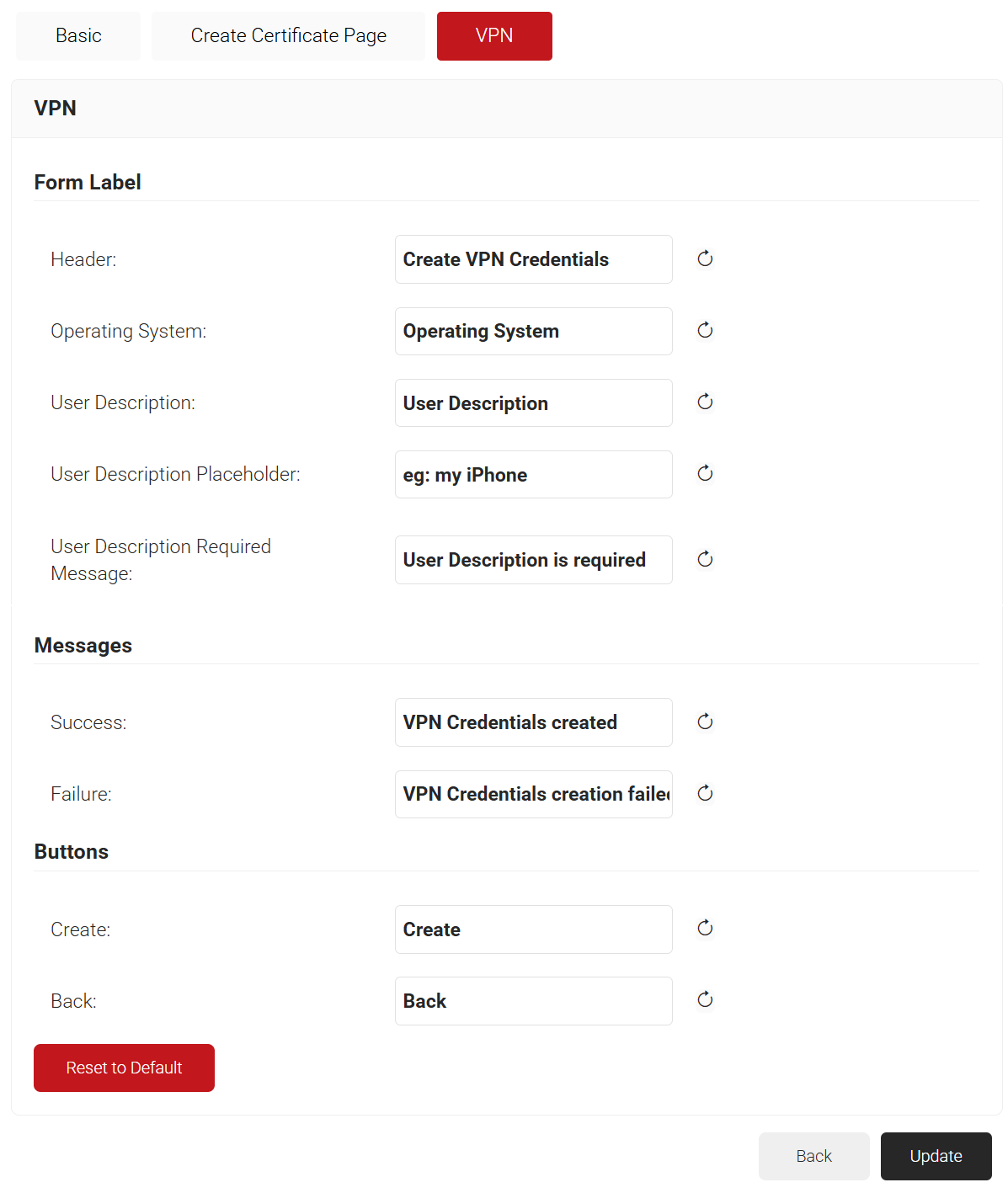Edit the Header text input
Image resolution: width=1008 pixels, height=1193 pixels.
[533, 259]
